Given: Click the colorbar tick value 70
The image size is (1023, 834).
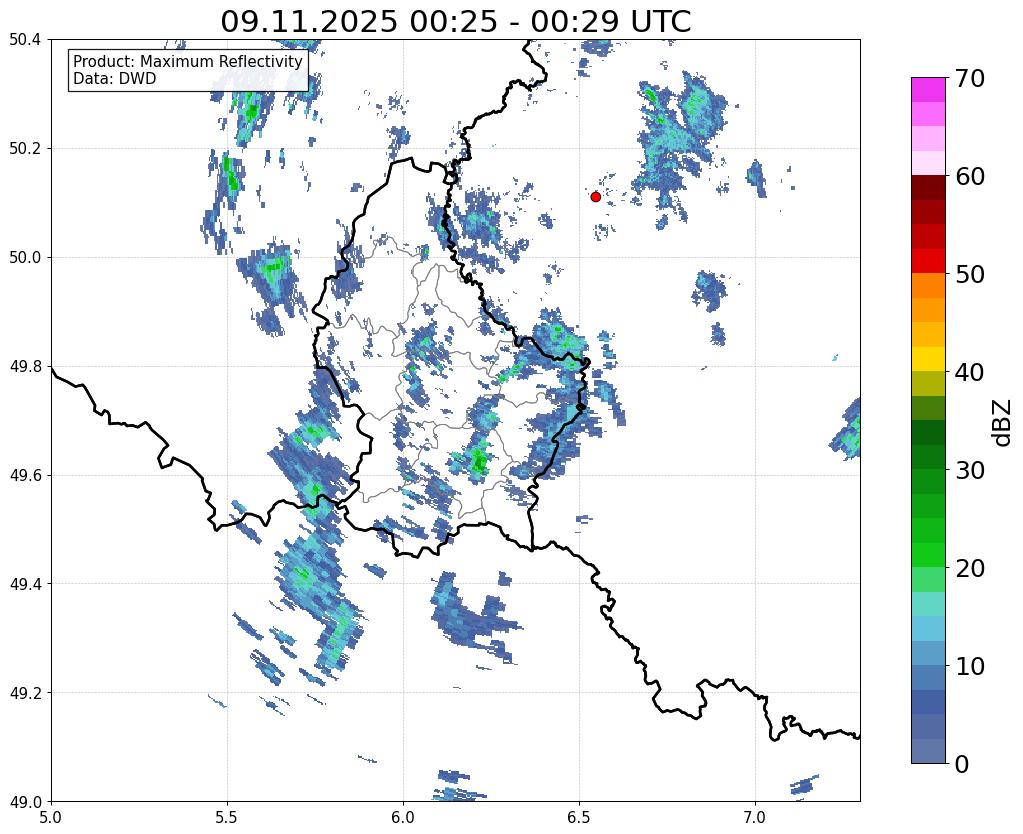Looking at the screenshot, I should coord(969,78).
